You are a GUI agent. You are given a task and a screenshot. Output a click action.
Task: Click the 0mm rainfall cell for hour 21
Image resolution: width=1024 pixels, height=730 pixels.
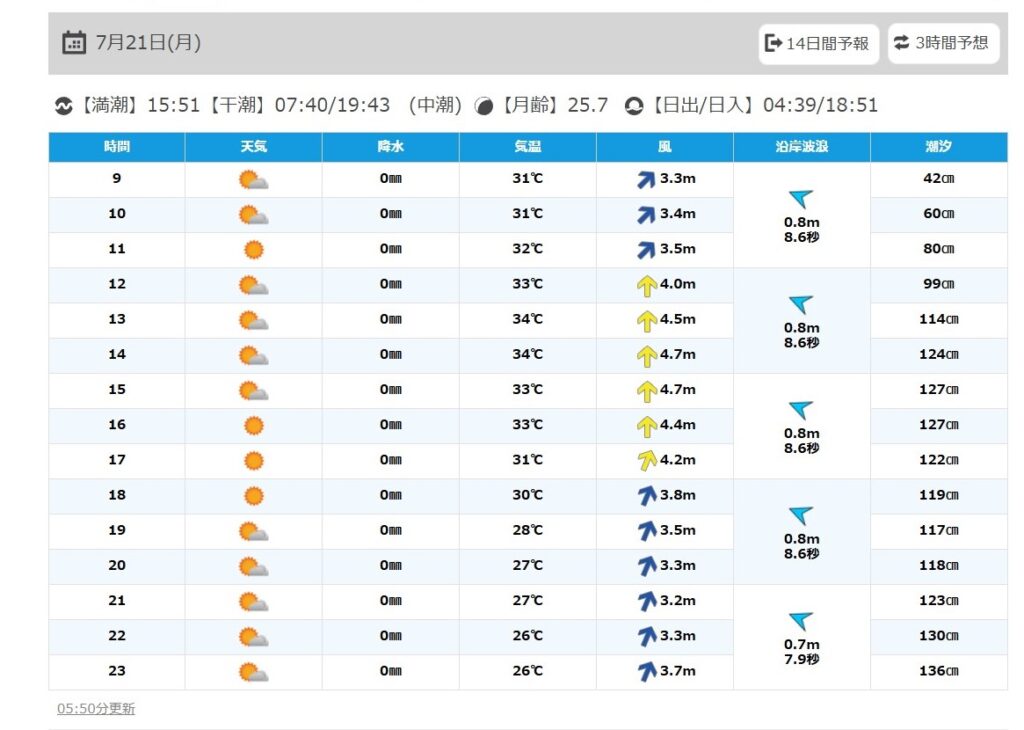click(x=391, y=601)
